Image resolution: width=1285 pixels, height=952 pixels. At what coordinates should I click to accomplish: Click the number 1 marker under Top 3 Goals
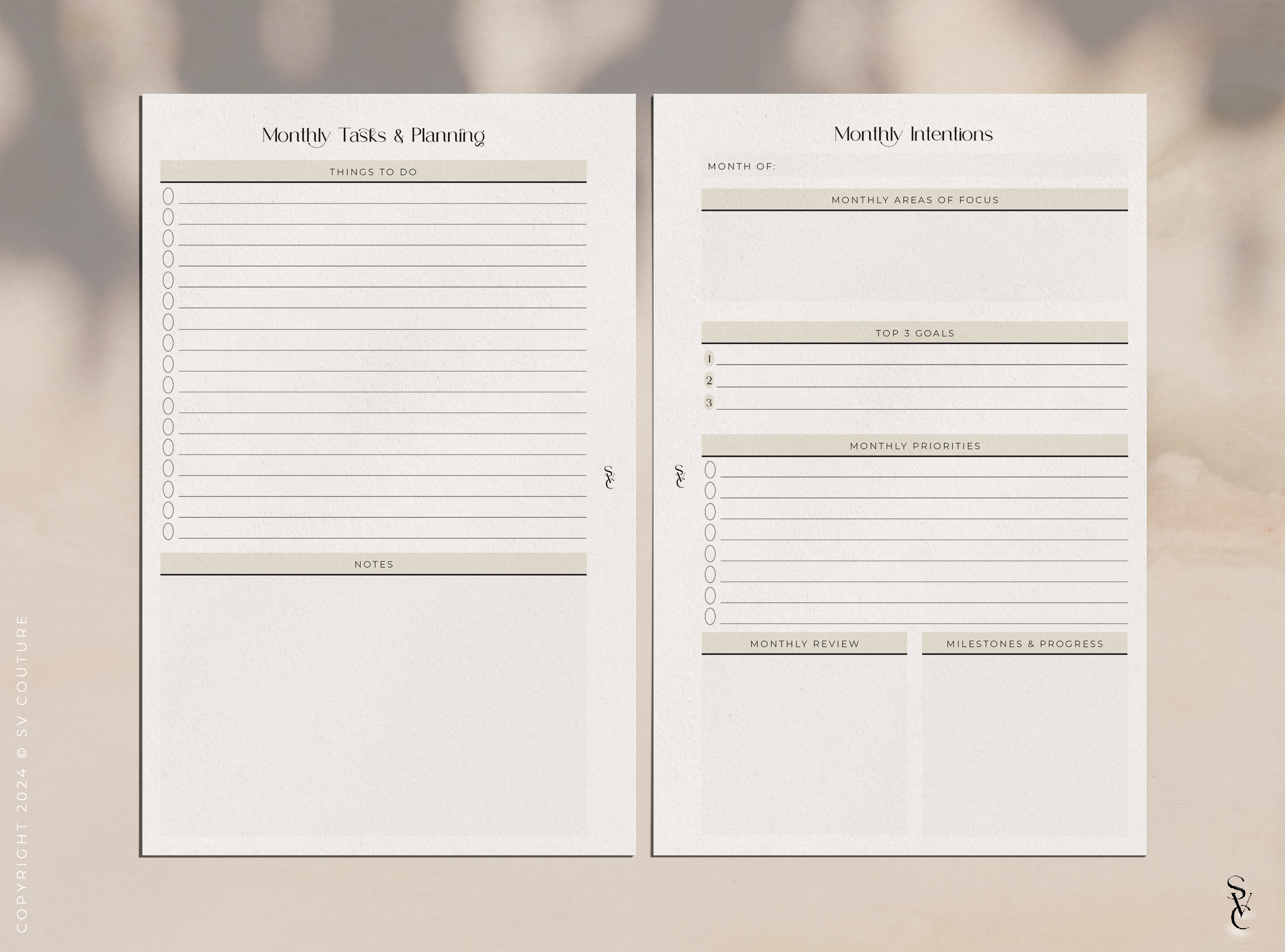pos(709,358)
